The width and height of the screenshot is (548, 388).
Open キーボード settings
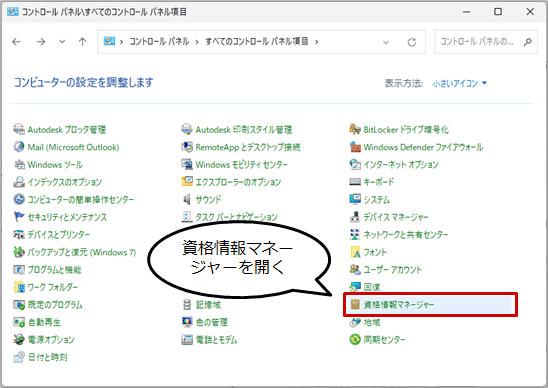point(372,182)
